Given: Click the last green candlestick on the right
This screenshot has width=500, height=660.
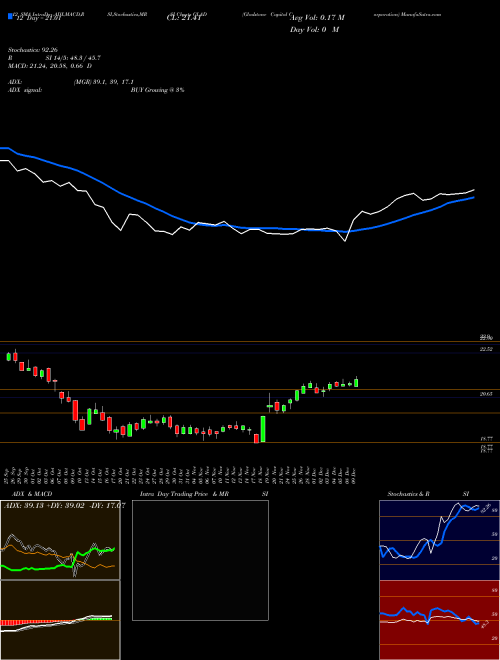Looking at the screenshot, I should 356,383.
